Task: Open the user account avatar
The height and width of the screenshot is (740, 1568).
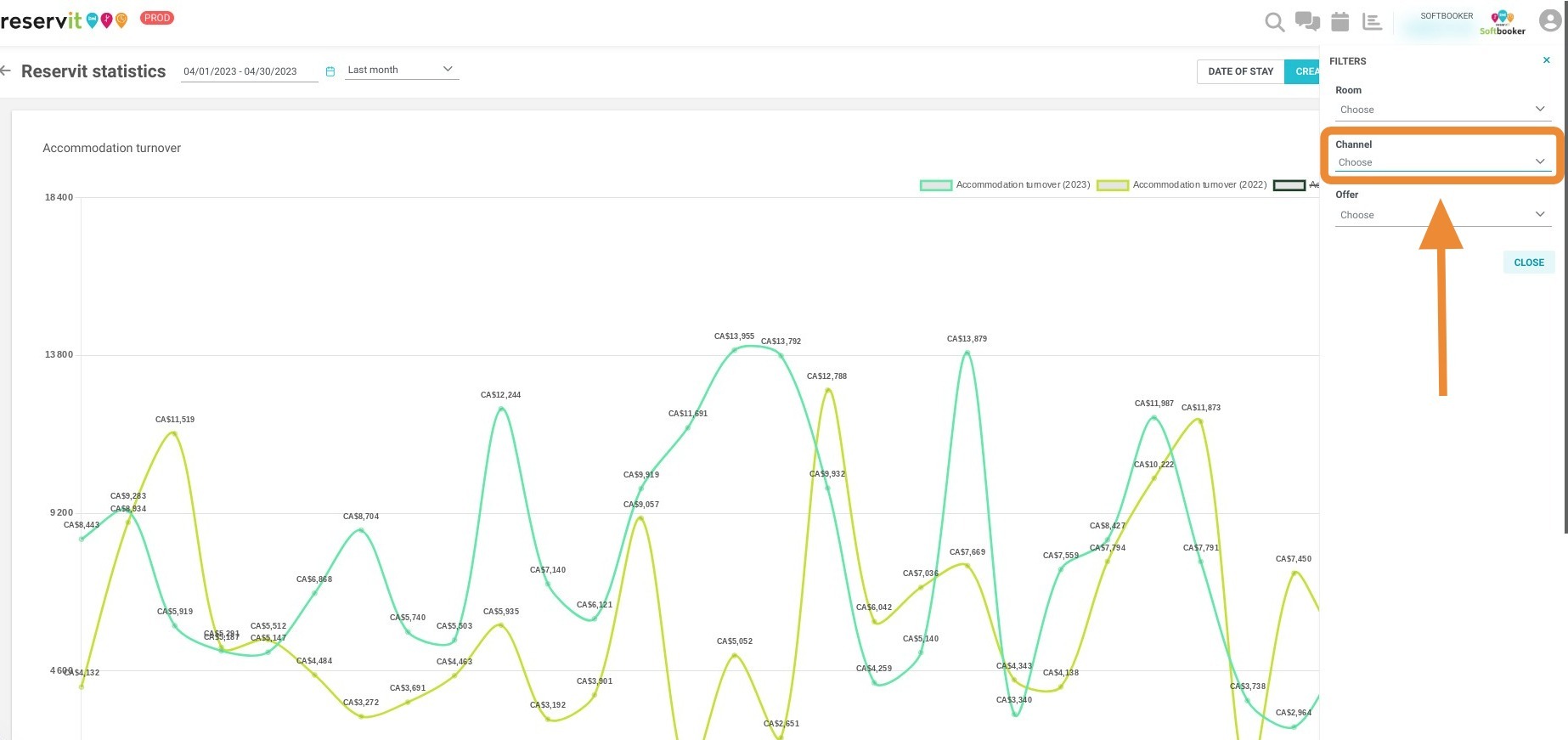Action: 1550,20
